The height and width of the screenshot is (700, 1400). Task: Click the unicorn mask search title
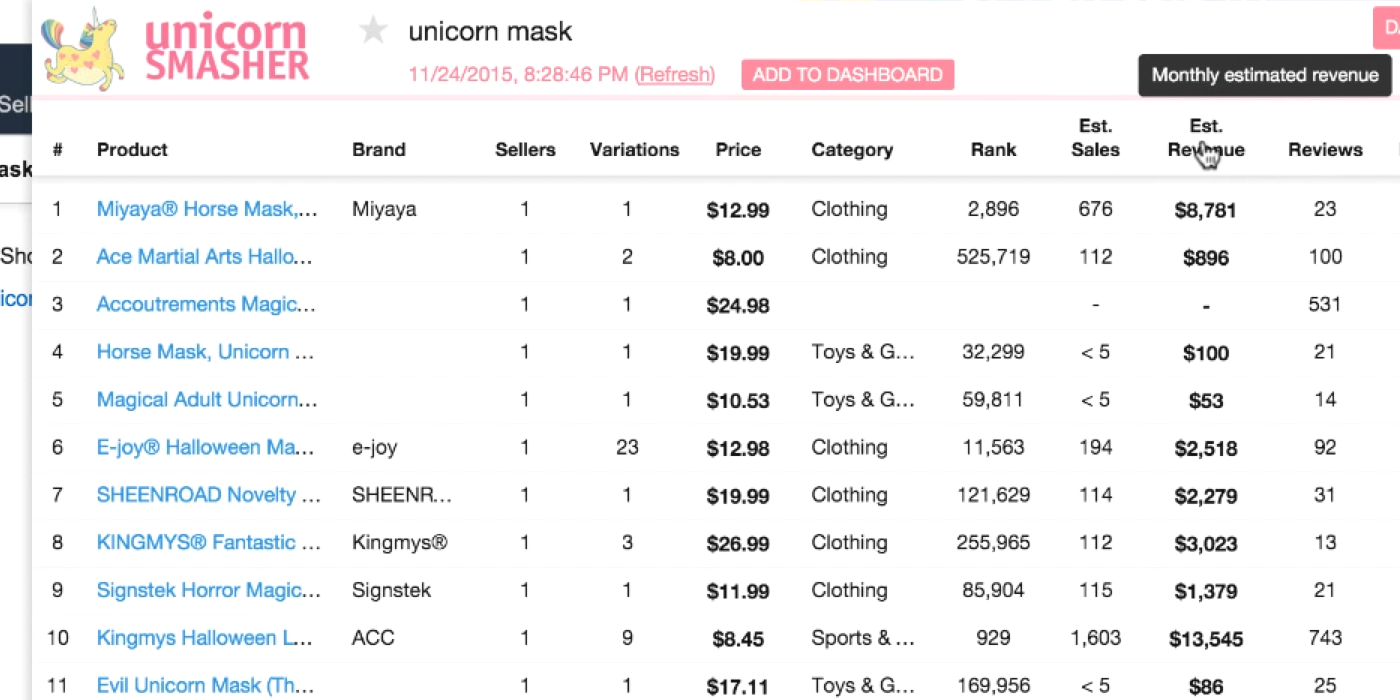click(x=490, y=32)
